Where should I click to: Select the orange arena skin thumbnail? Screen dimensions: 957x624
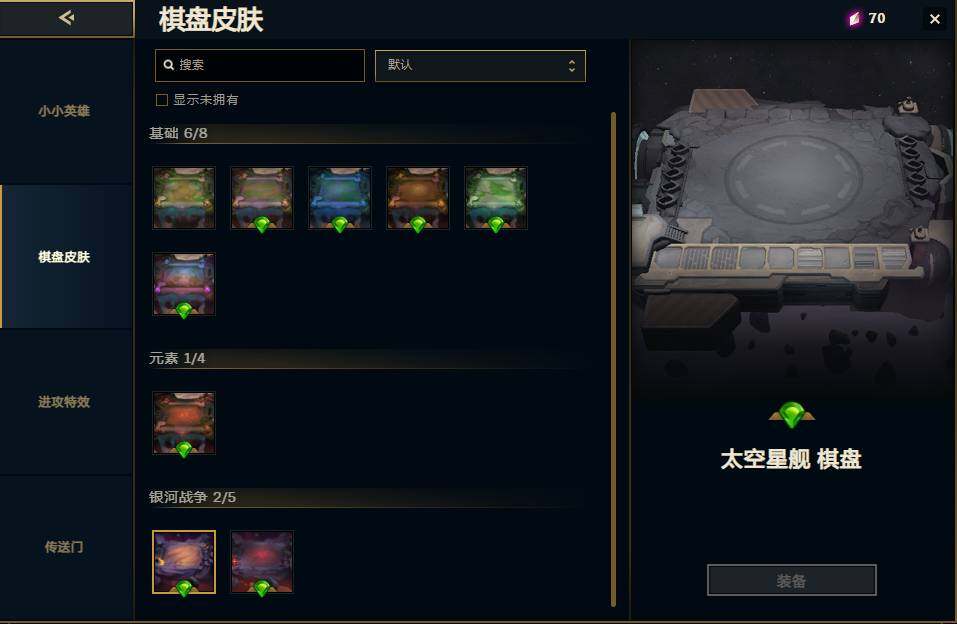click(x=418, y=198)
